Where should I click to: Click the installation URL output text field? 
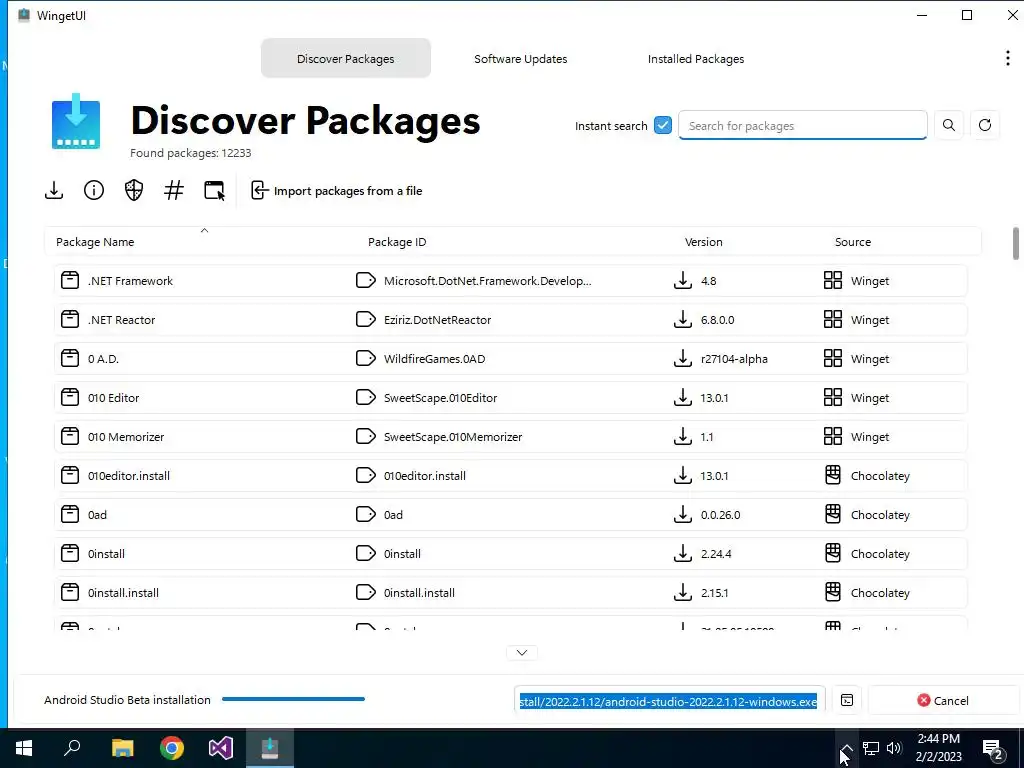(669, 701)
